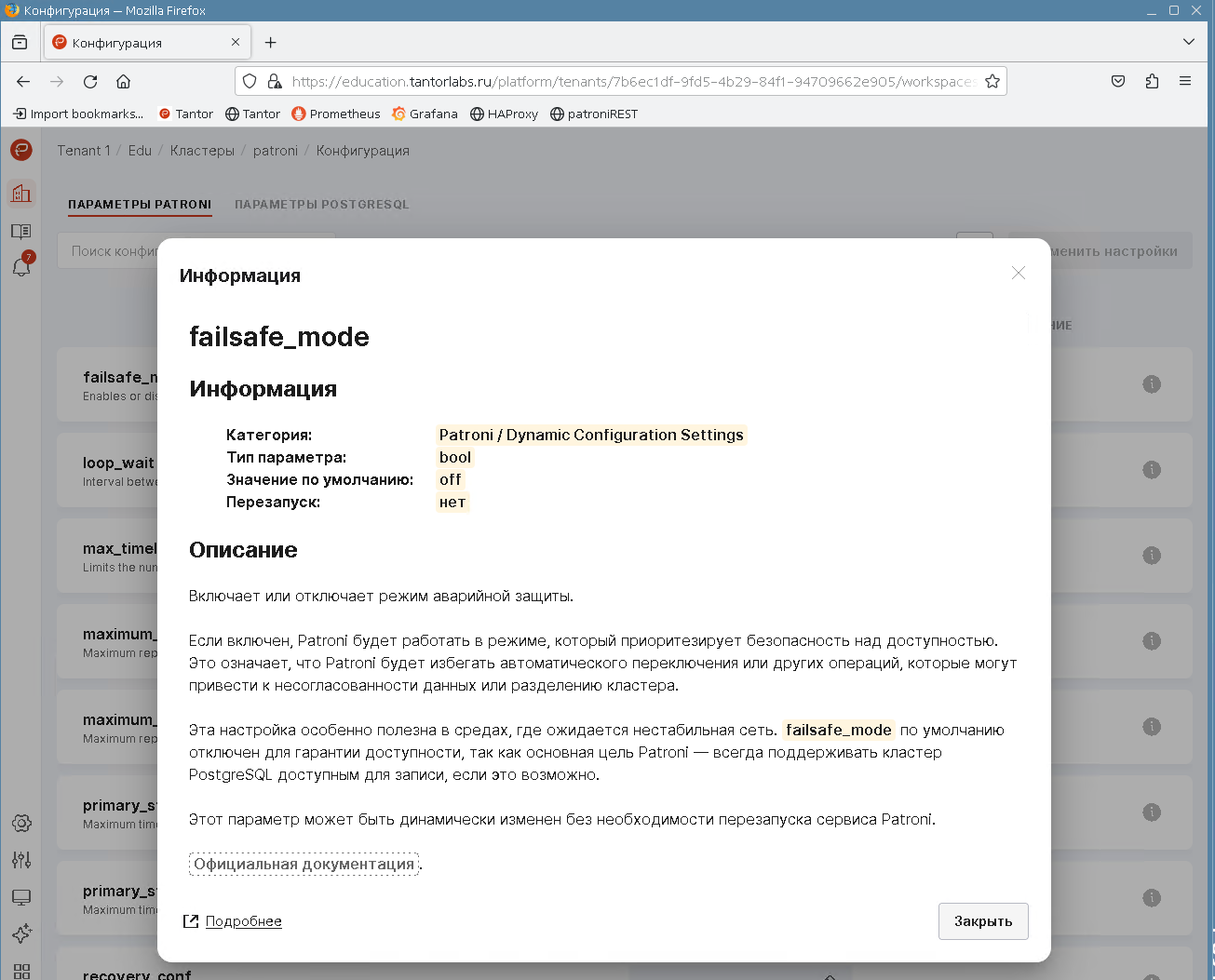Click the sliders configuration sidebar icon
1215x980 pixels.
point(21,860)
